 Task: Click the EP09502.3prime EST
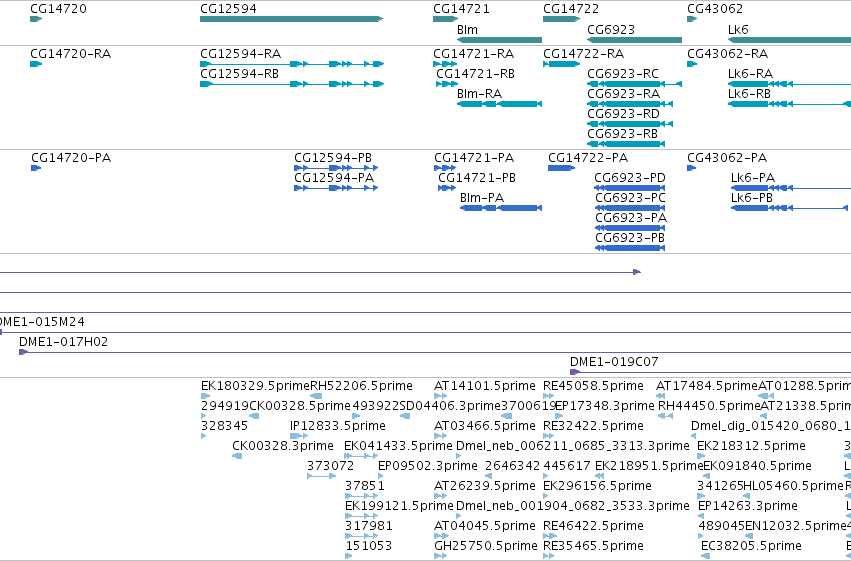[x=380, y=476]
